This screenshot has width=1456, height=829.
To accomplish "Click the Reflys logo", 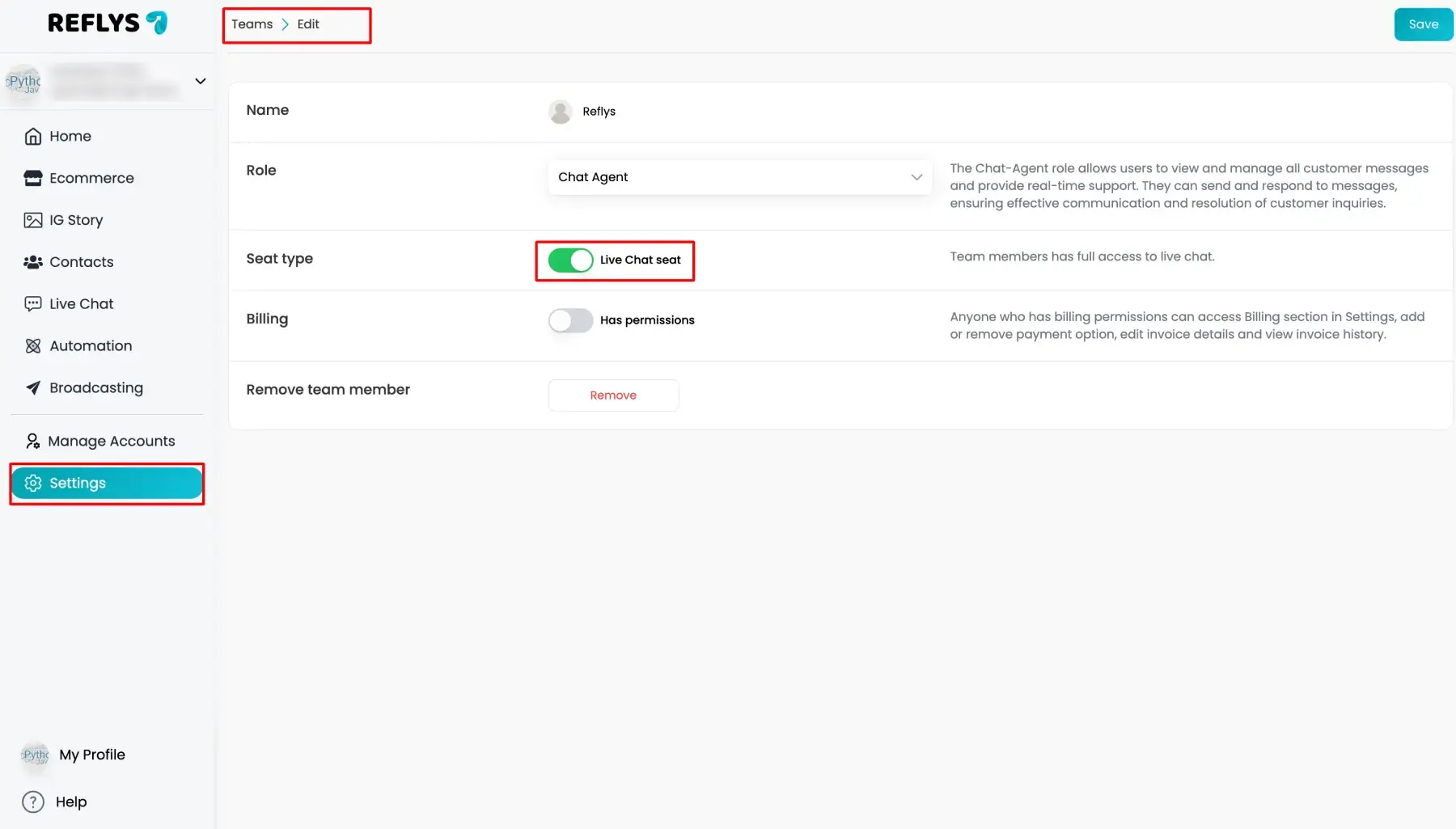I will click(107, 23).
